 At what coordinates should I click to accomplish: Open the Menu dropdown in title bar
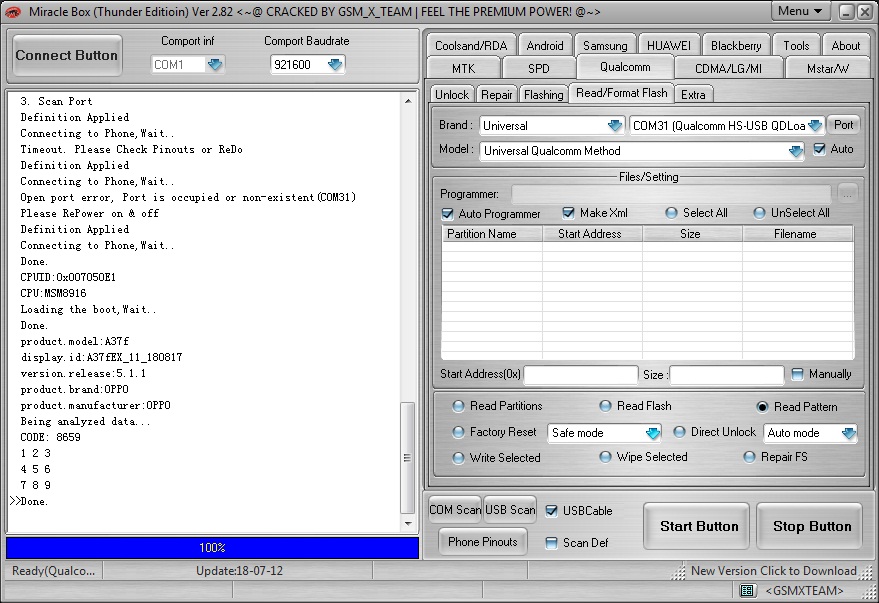(799, 11)
